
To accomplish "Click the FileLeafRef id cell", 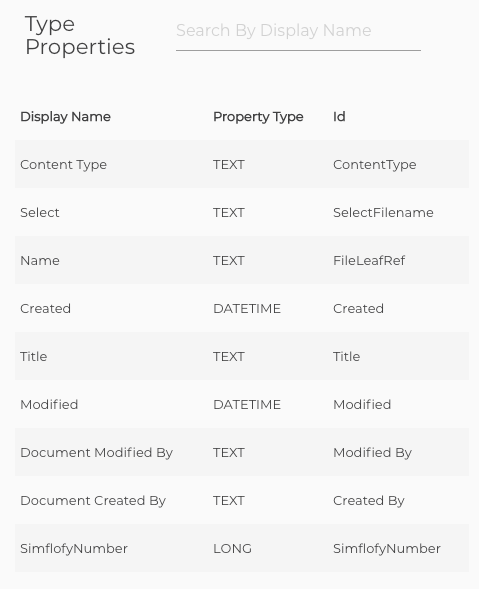I will click(369, 260).
